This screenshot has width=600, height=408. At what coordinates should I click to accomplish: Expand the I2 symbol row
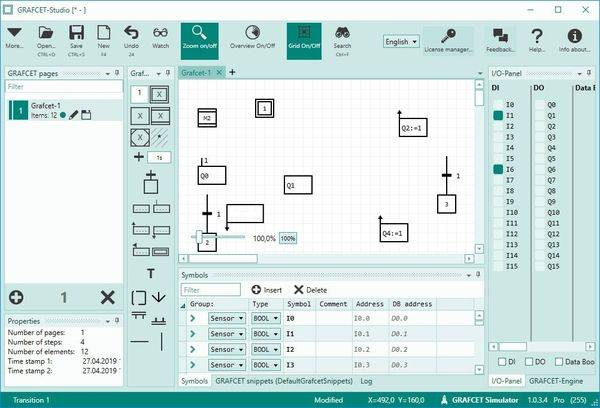click(192, 349)
